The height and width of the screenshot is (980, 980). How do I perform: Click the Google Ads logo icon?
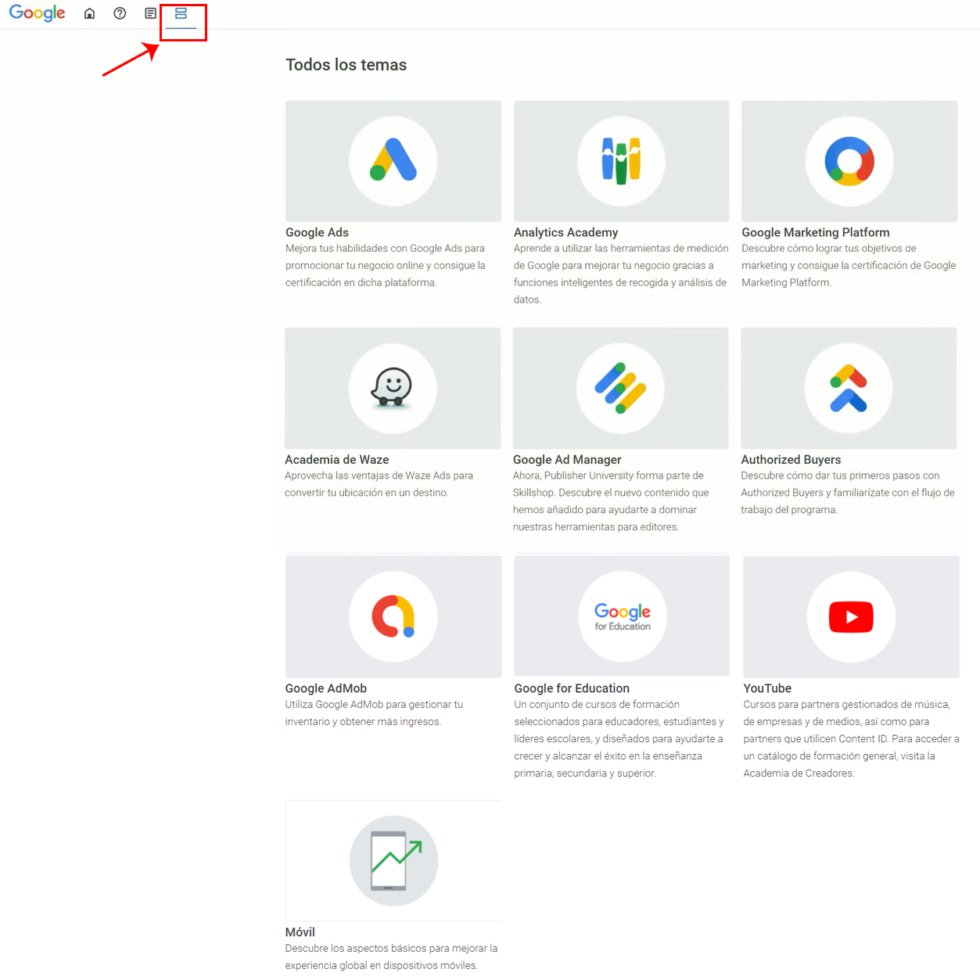point(393,160)
